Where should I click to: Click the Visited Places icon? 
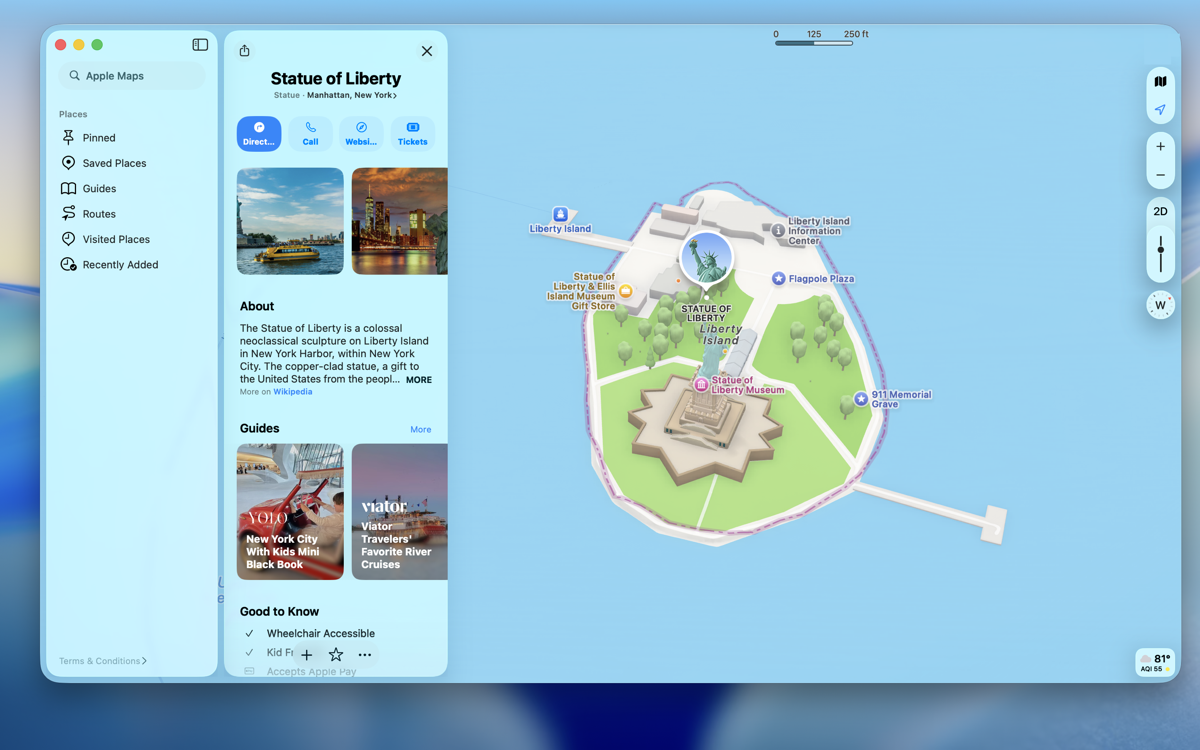(68, 239)
